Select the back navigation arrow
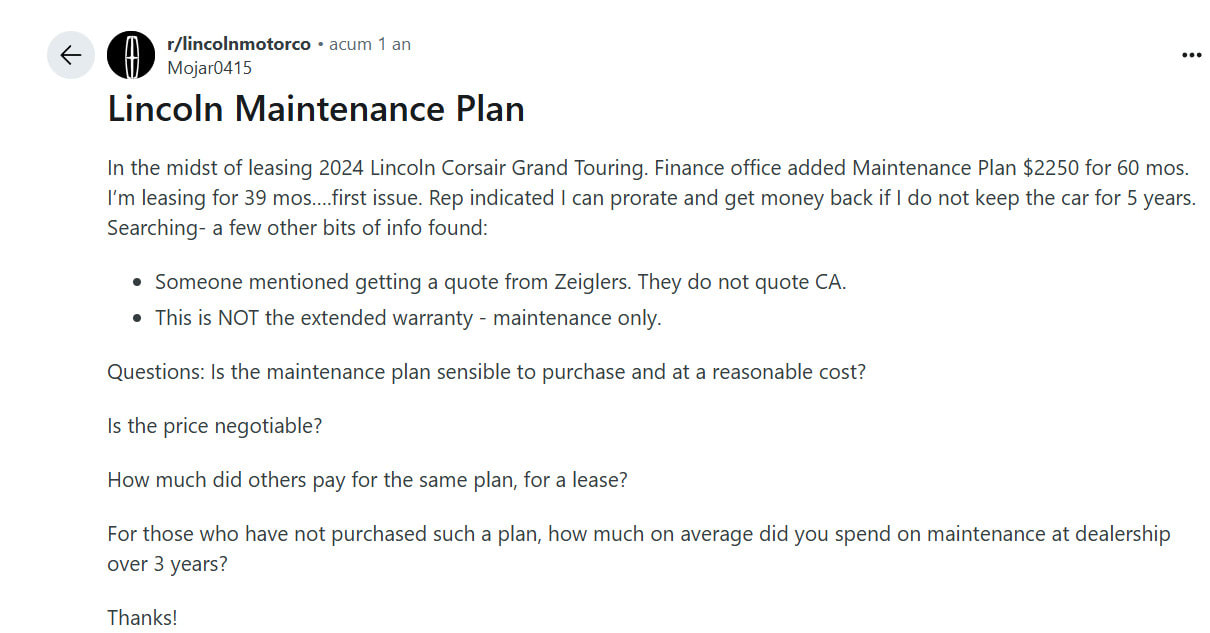This screenshot has width=1210, height=633. 70,55
